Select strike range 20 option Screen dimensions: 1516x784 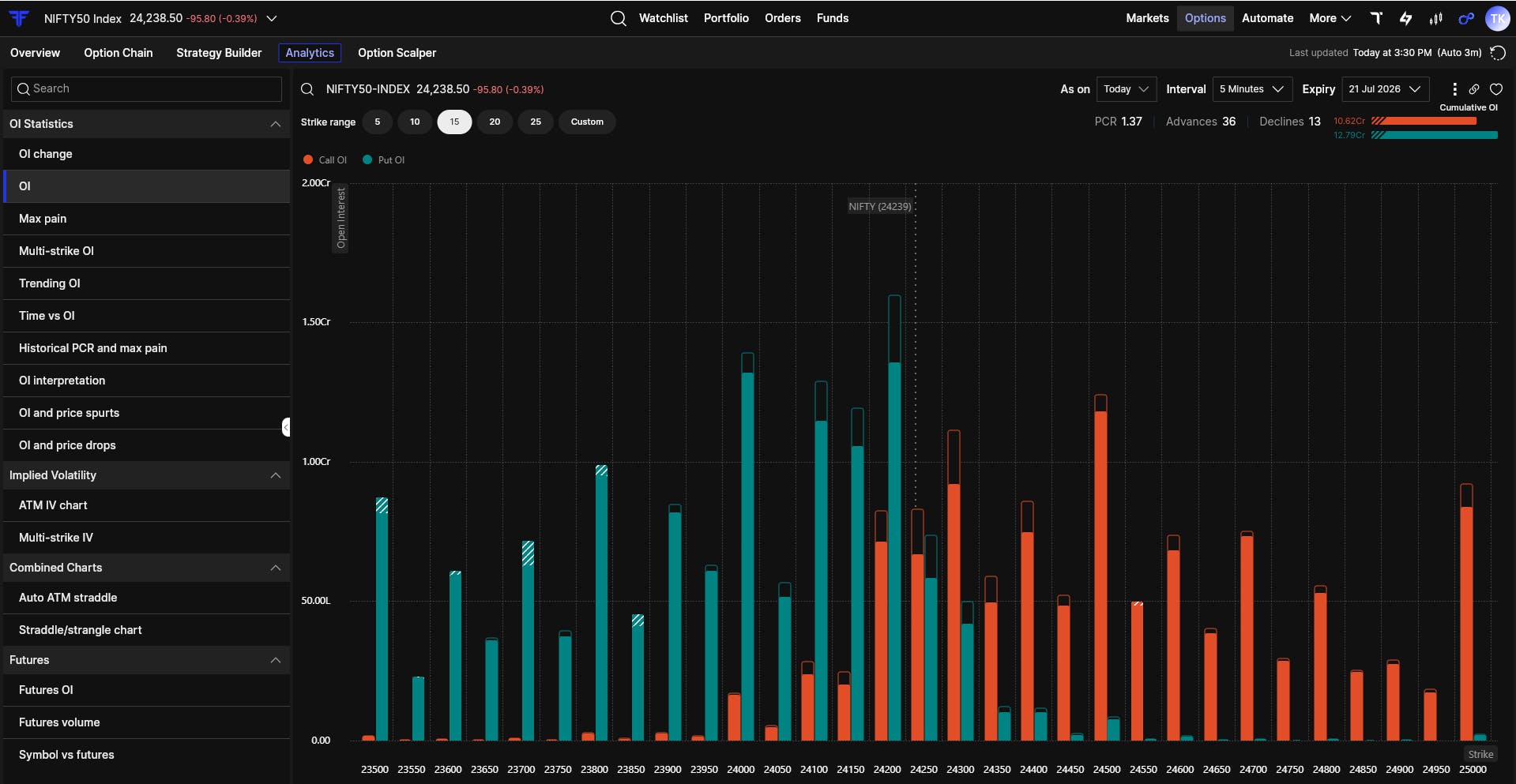[x=495, y=122]
